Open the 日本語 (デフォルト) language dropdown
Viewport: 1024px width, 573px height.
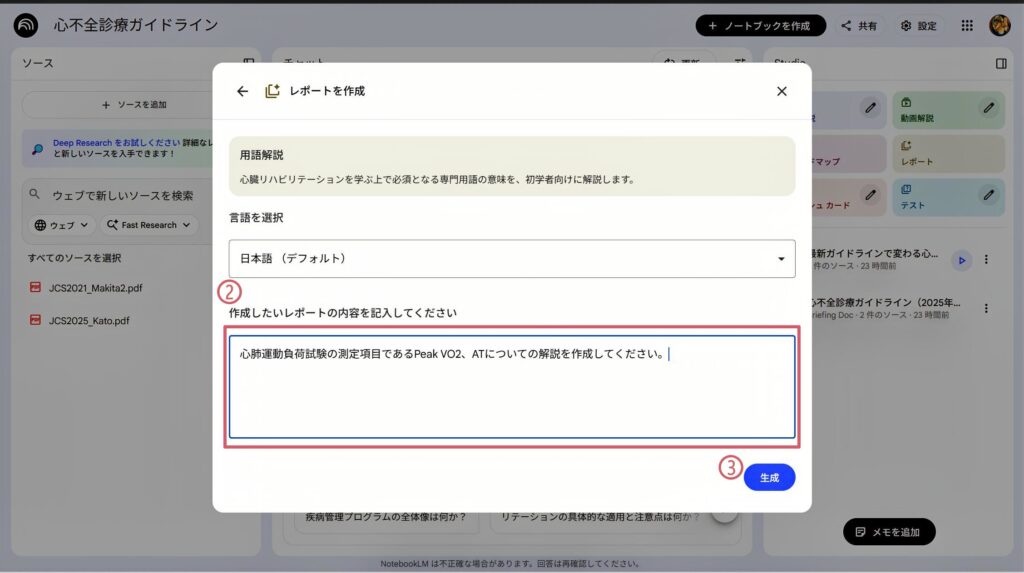[511, 258]
